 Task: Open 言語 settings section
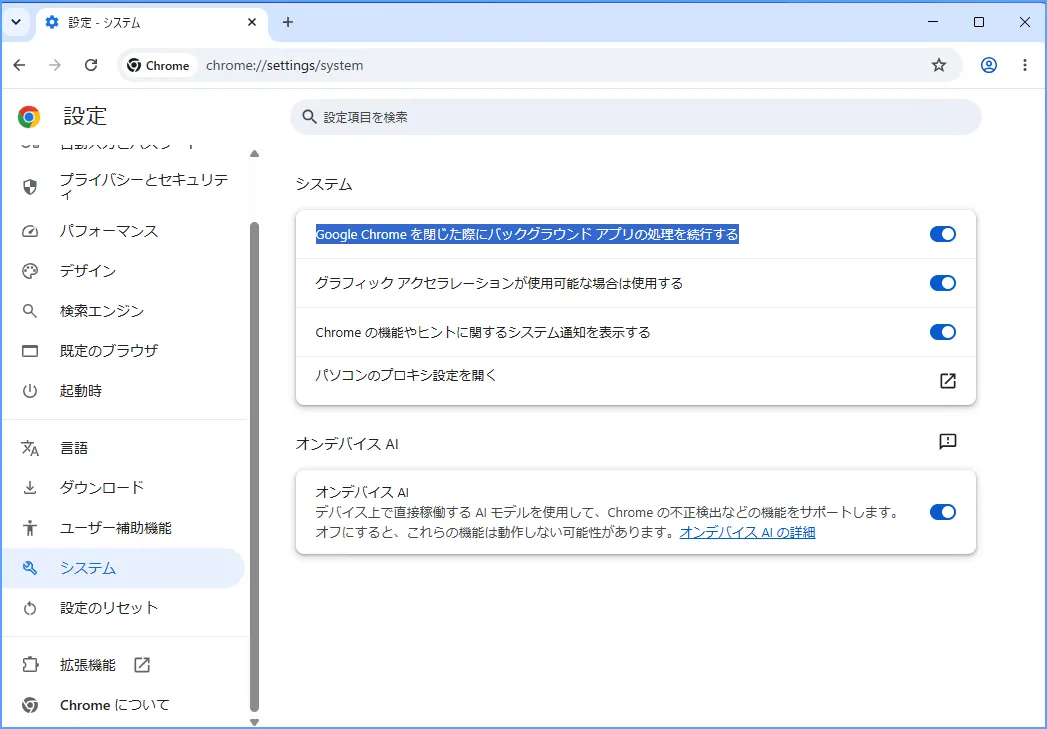124,448
